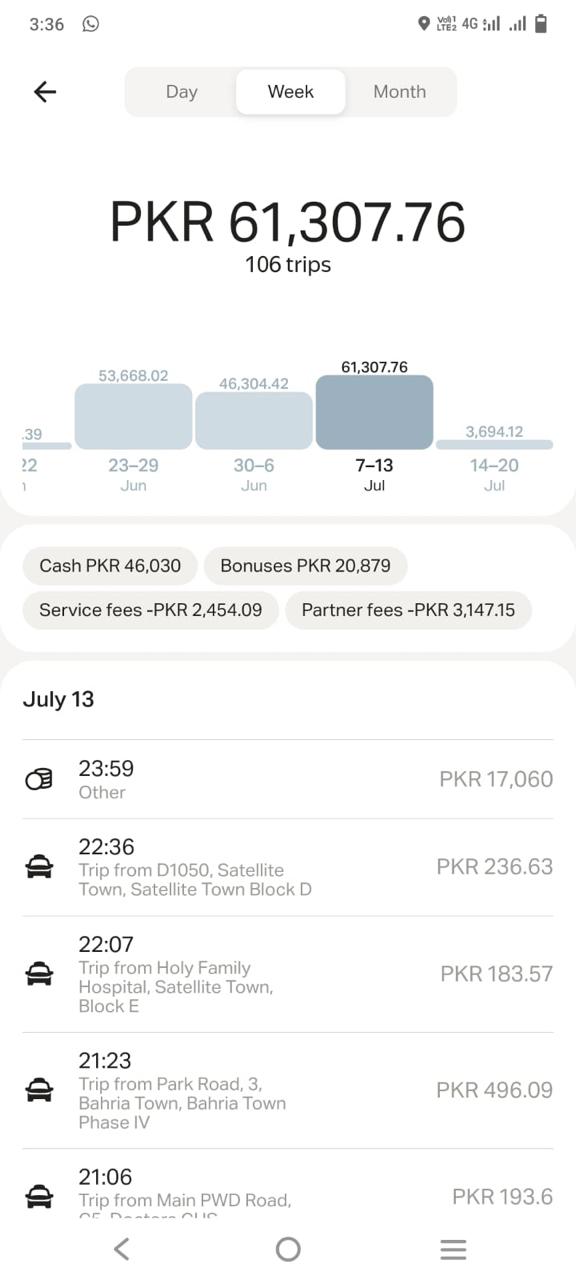Switch to the Day tab
This screenshot has width=576, height=1280.
click(181, 92)
